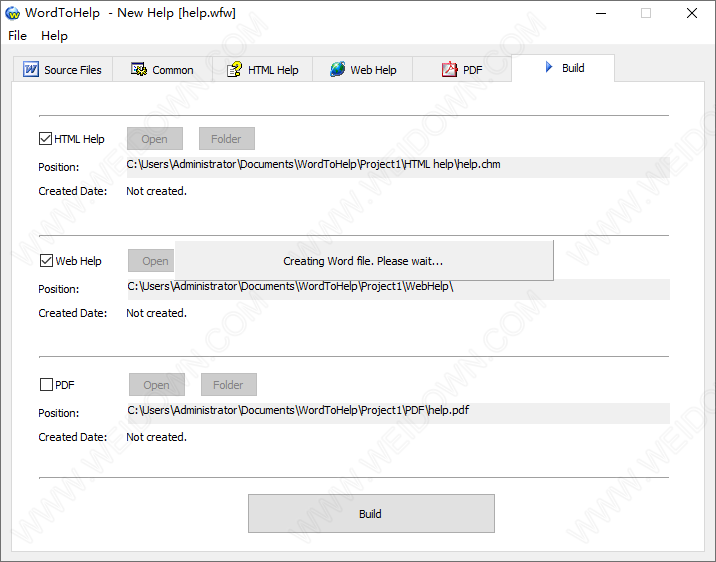The width and height of the screenshot is (716, 562).
Task: Select the Build tab label
Action: (573, 68)
